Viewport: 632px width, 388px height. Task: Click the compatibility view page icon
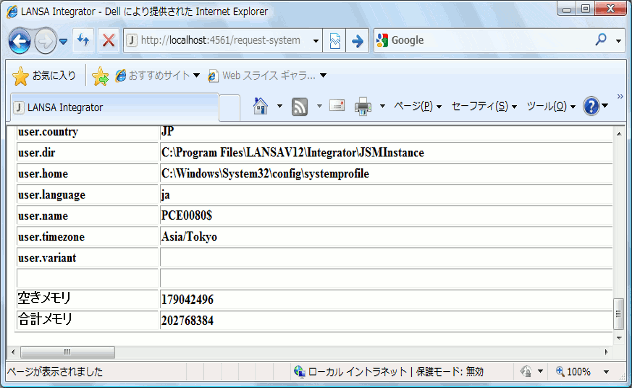[335, 41]
